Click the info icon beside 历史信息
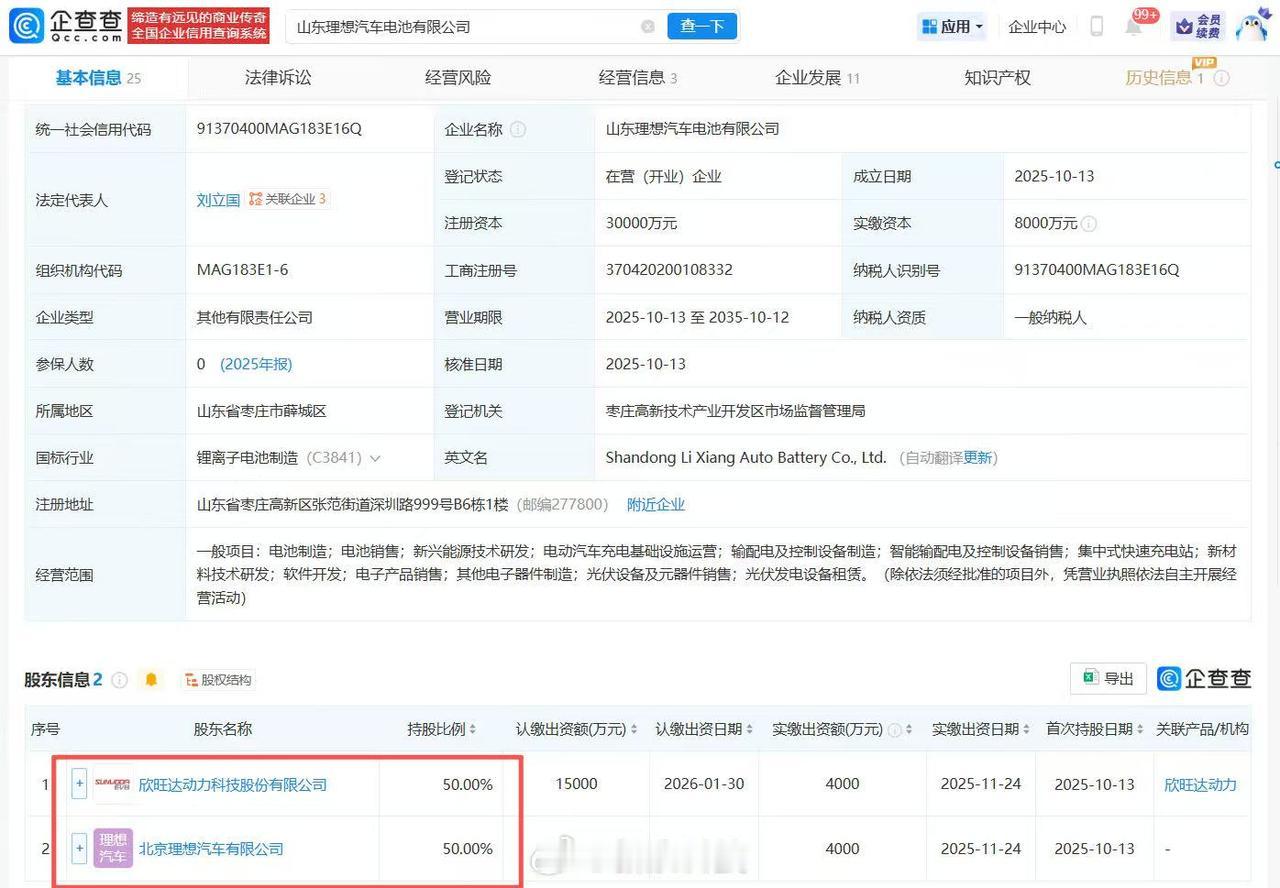This screenshot has height=888, width=1280. pos(1221,78)
